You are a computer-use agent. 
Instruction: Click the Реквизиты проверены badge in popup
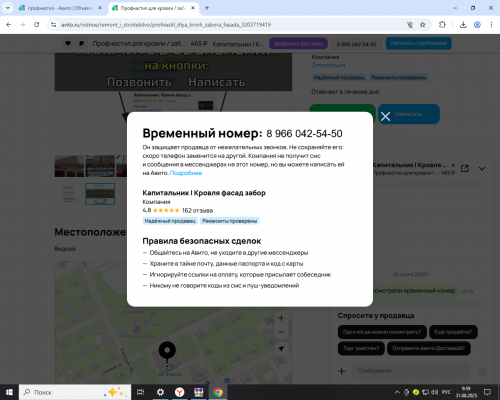[x=230, y=221]
